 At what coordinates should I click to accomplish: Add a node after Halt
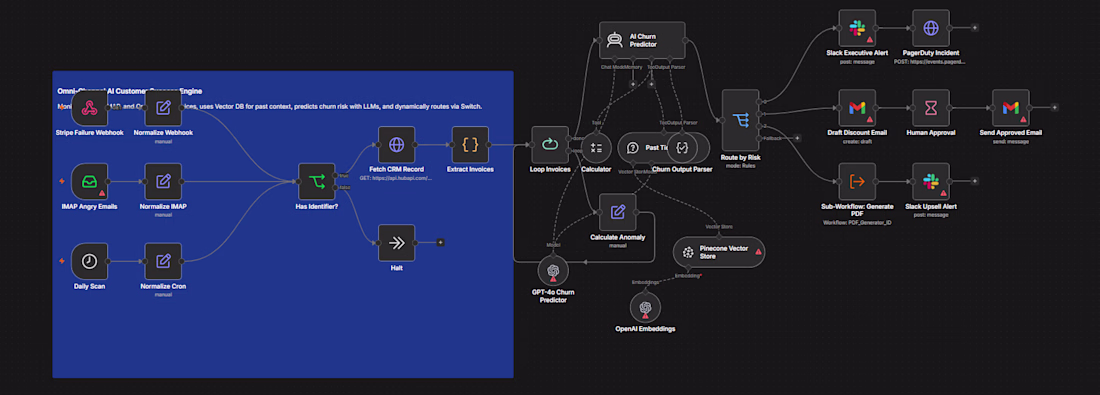click(x=440, y=243)
